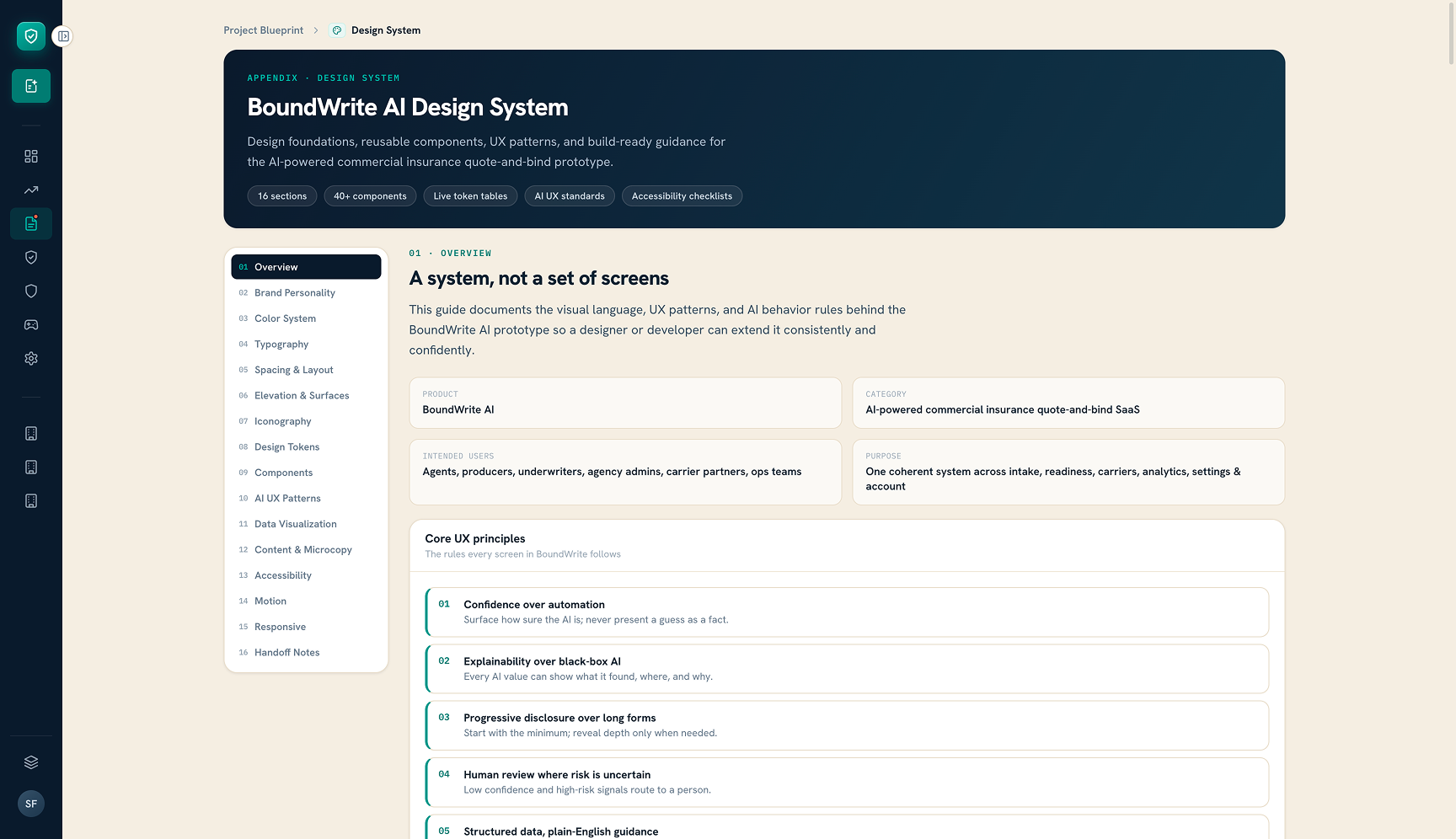Go to Elevation & Surfaces section
This screenshot has height=839, width=1456.
tap(306, 396)
